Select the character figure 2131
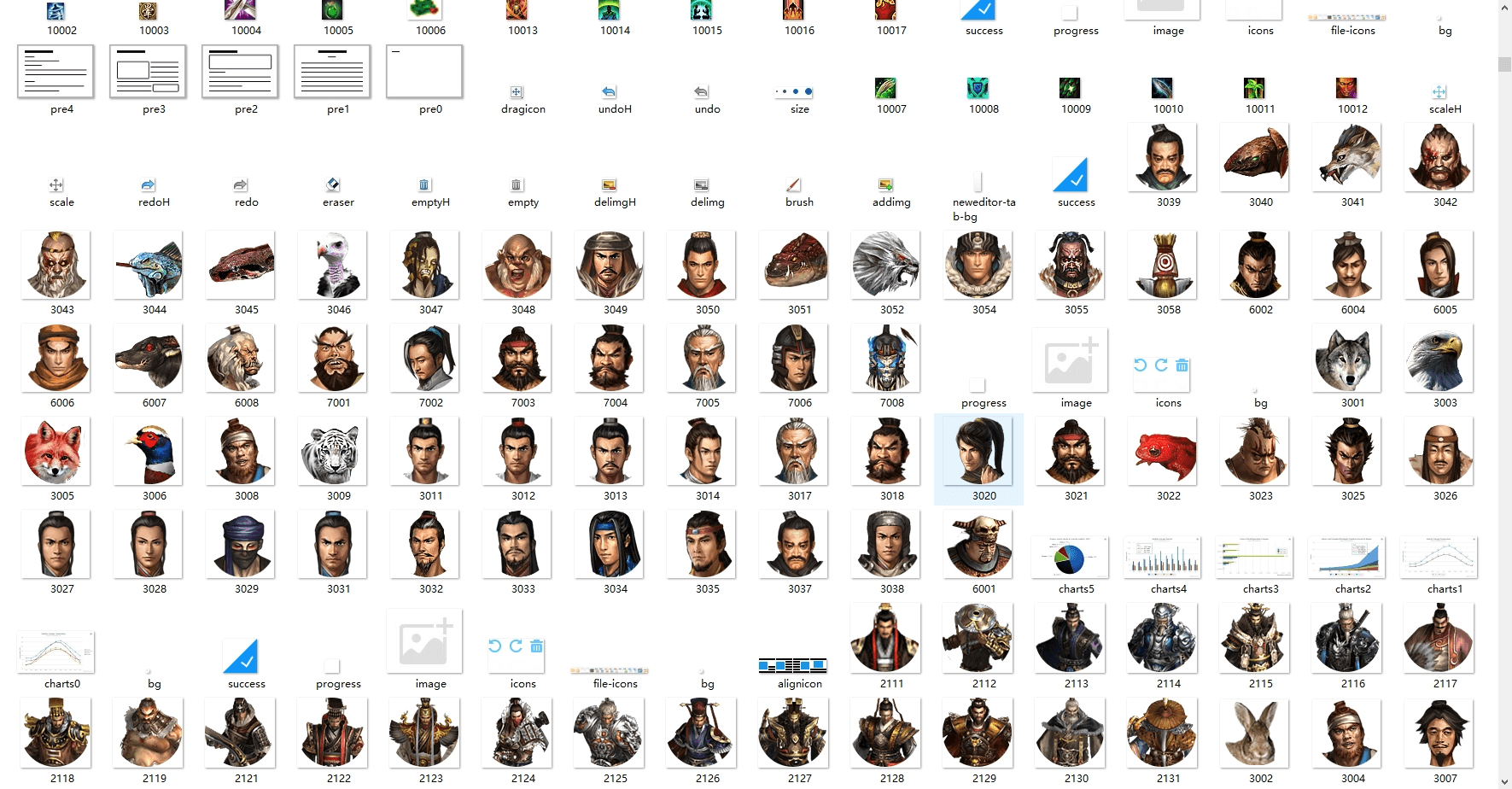Viewport: 1512px width, 789px height. (1162, 733)
